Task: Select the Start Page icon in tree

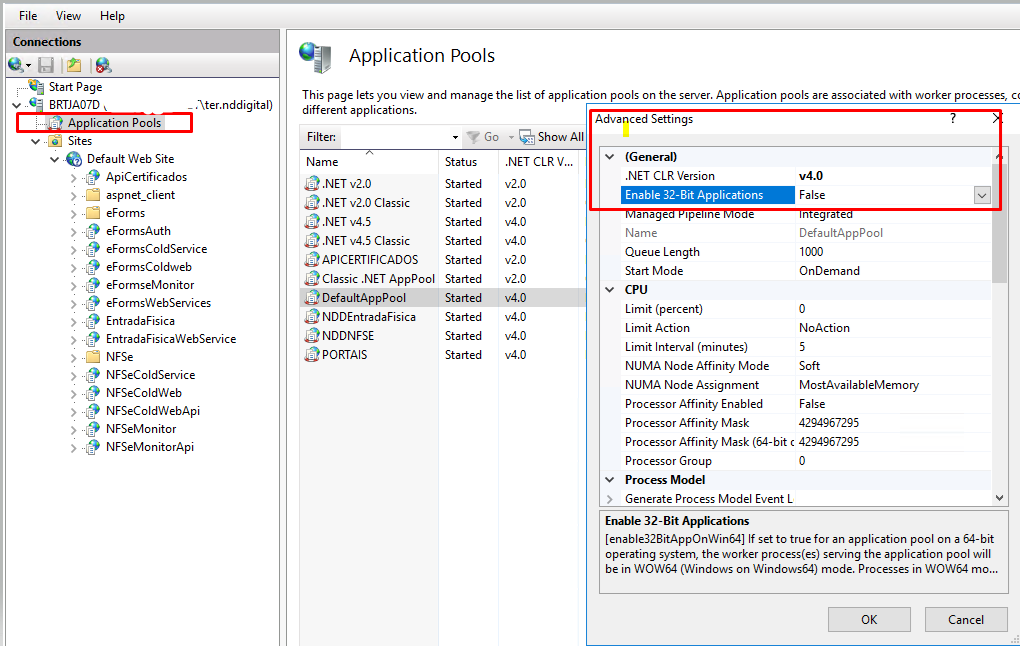Action: pyautogui.click(x=37, y=87)
